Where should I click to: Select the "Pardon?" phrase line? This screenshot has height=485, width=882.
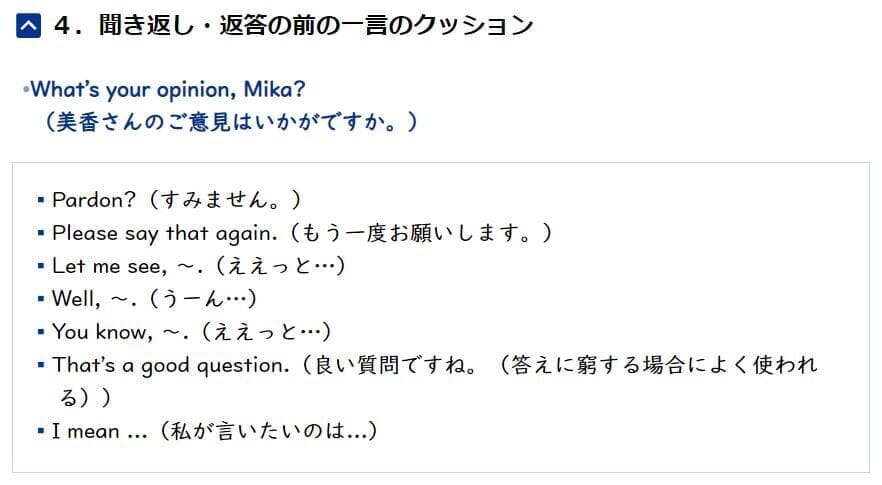point(177,200)
